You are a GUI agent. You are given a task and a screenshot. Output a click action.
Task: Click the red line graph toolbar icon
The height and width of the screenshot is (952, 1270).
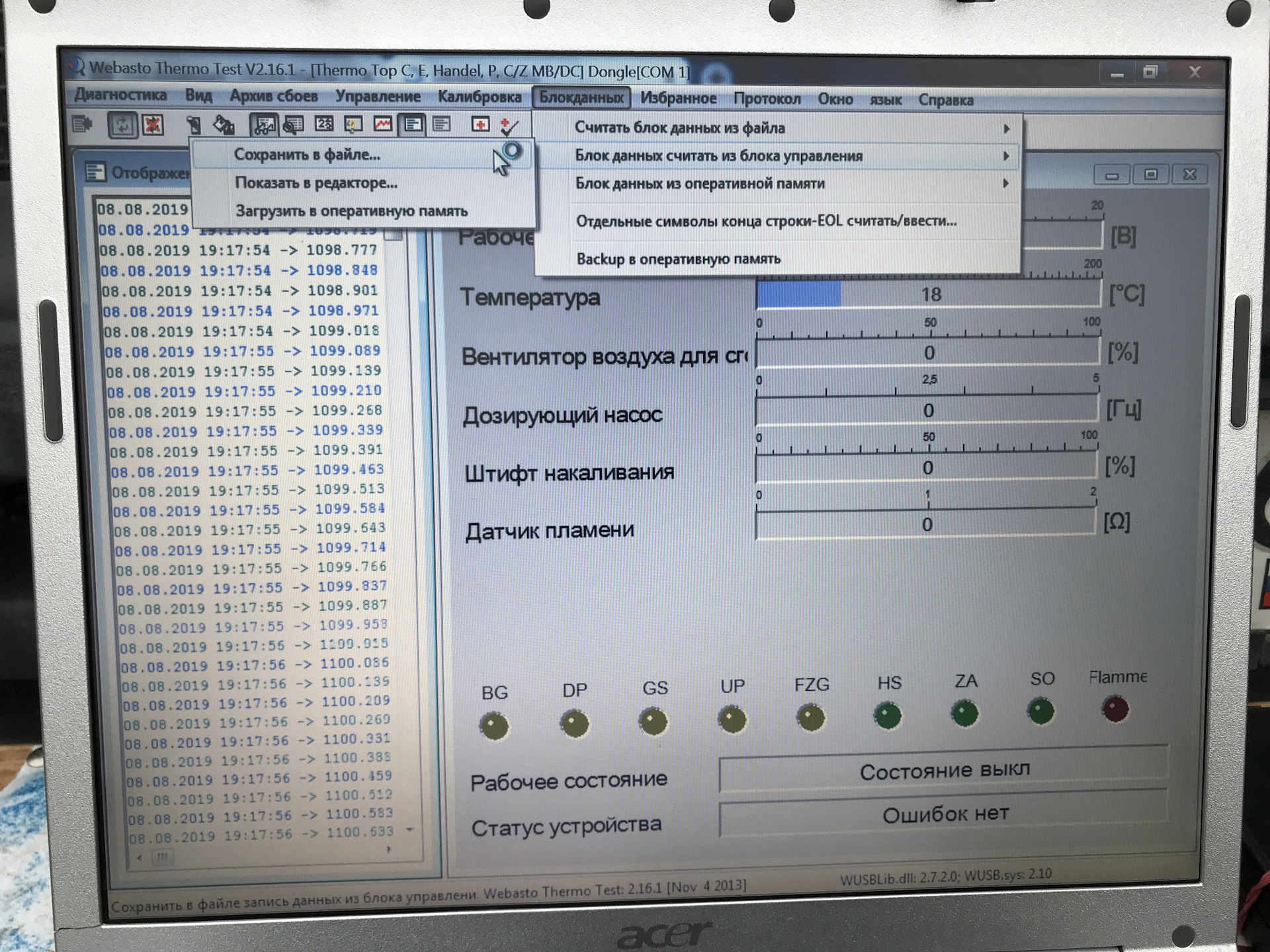(x=383, y=124)
